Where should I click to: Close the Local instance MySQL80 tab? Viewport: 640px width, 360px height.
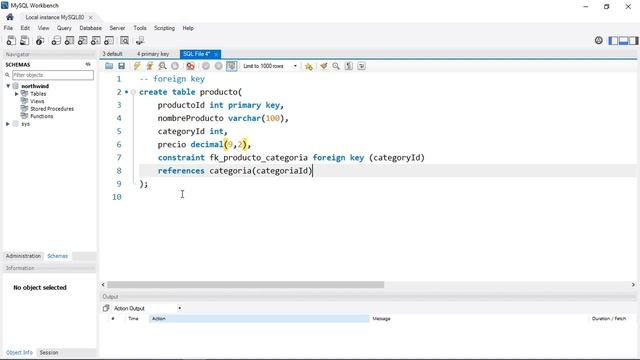[x=91, y=18]
